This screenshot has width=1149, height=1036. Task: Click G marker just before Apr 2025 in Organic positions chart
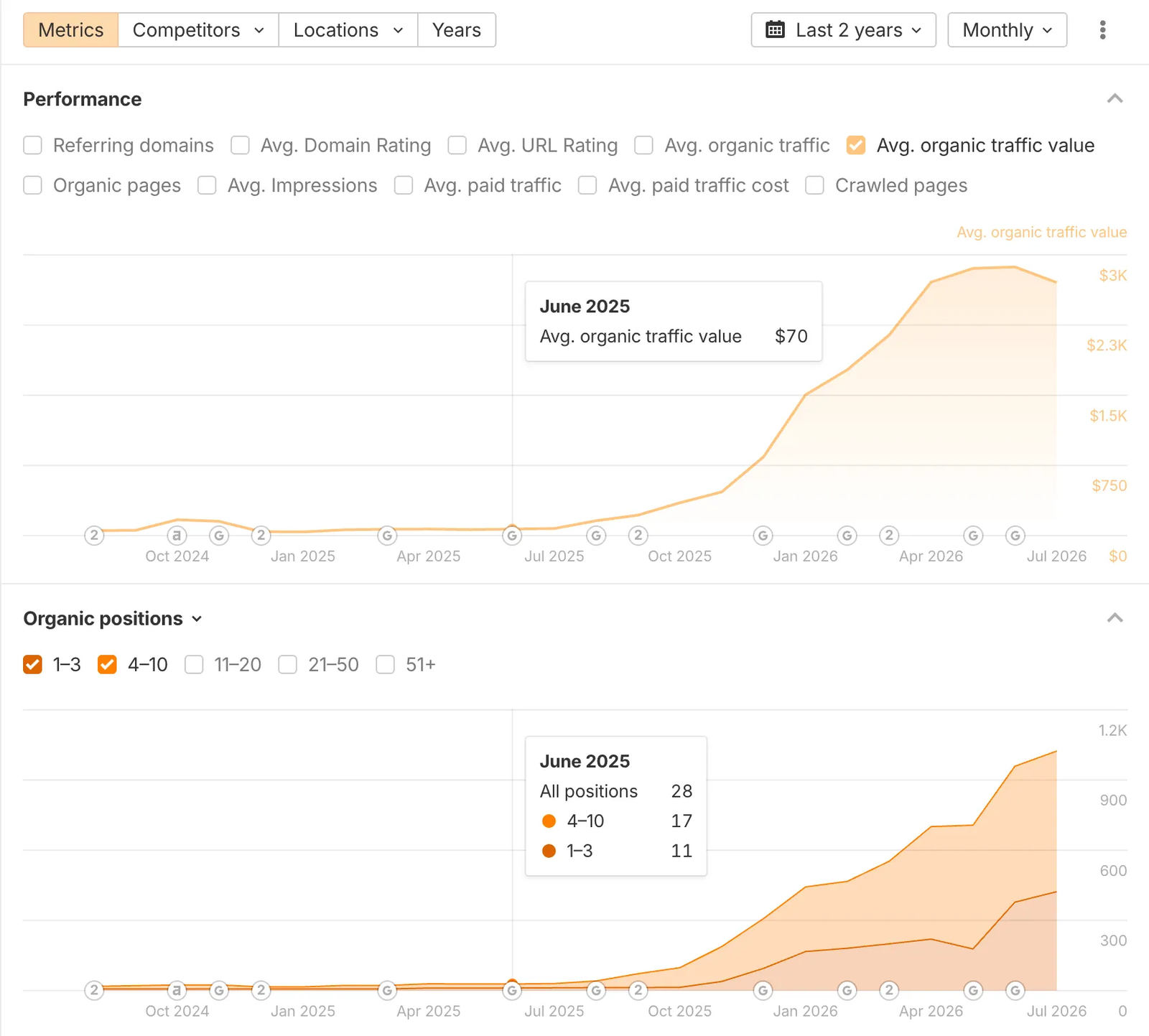[x=387, y=991]
